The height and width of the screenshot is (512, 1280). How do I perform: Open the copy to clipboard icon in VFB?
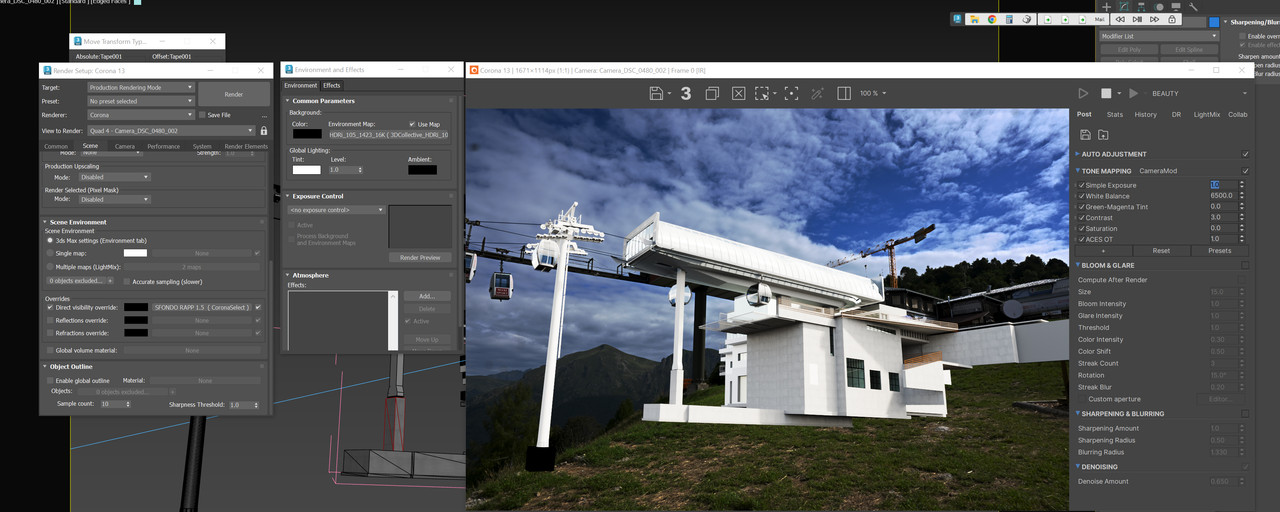(712, 93)
